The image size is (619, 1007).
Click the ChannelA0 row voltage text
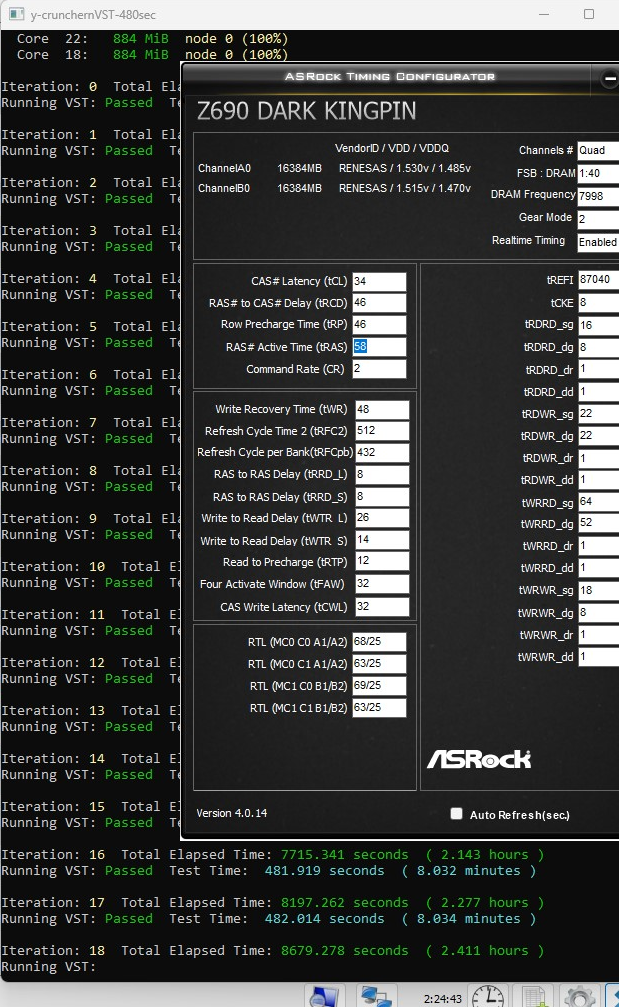click(x=405, y=168)
